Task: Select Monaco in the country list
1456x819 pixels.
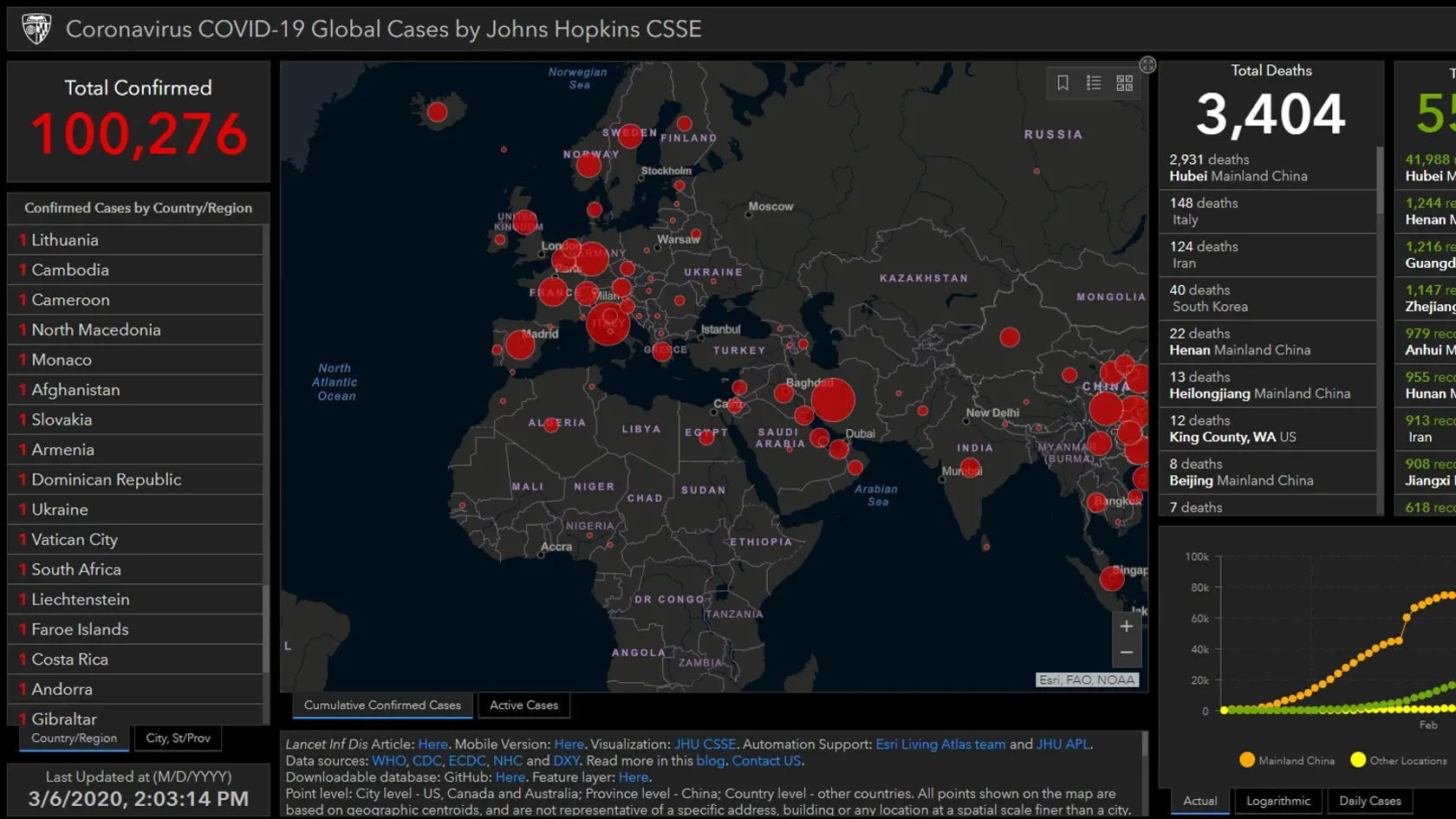Action: 135,360
